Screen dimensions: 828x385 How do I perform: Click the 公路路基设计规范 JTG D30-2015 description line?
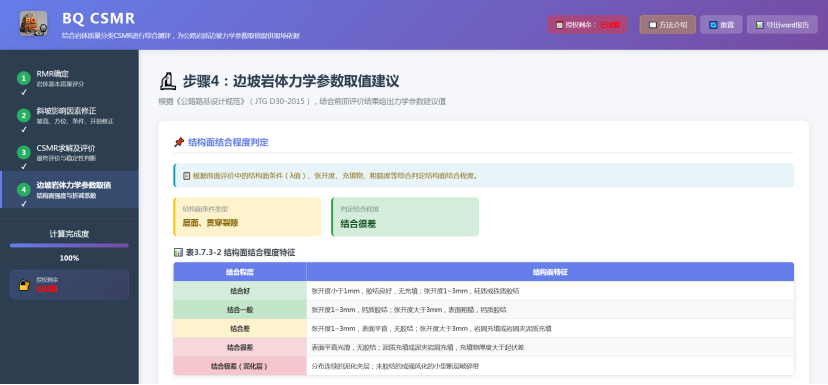(x=303, y=102)
